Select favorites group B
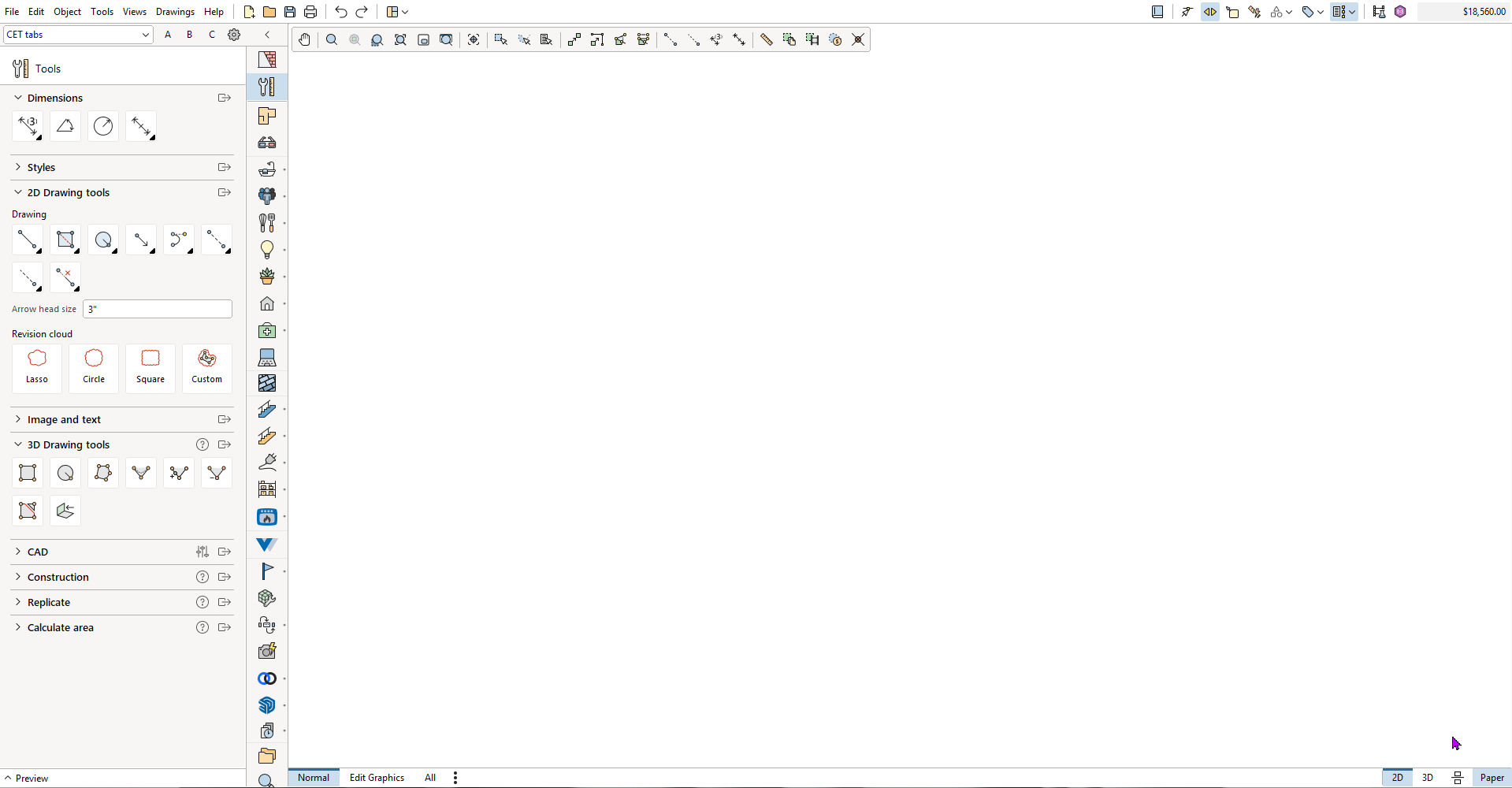The height and width of the screenshot is (788, 1512). pos(189,35)
